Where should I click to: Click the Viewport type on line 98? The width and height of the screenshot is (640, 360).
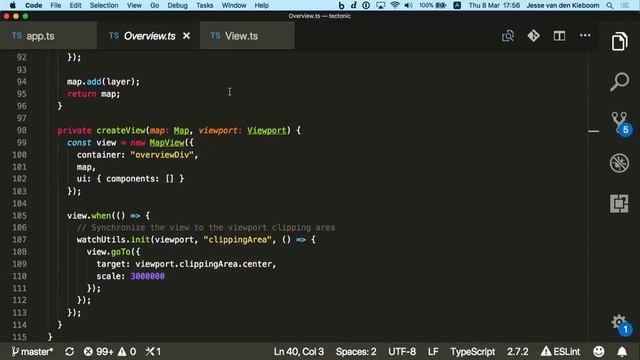(267, 130)
